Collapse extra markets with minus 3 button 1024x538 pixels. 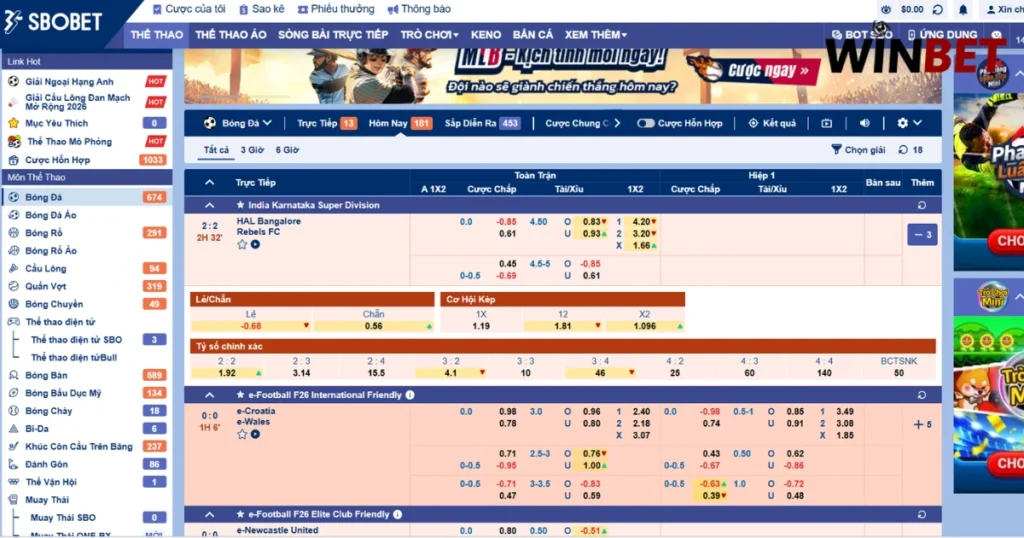coord(922,234)
